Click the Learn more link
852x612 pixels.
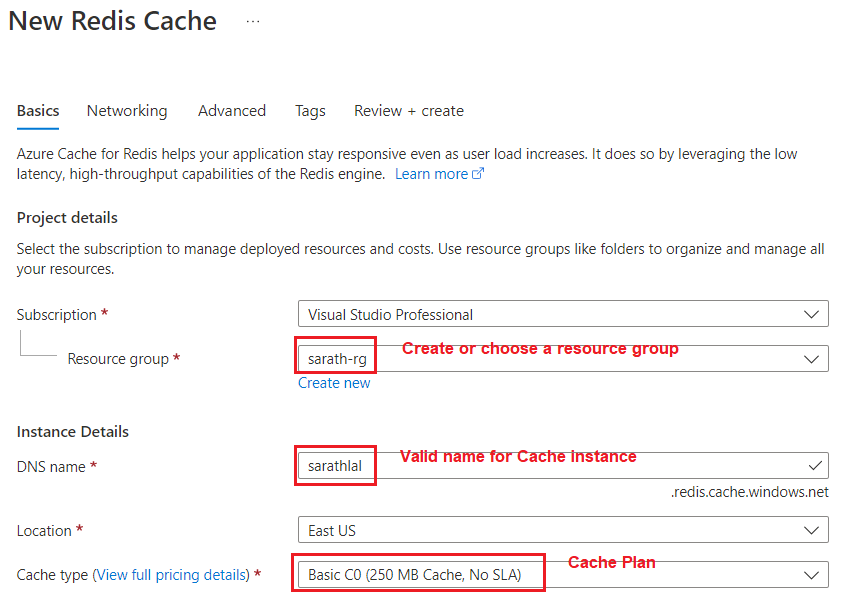[x=431, y=173]
